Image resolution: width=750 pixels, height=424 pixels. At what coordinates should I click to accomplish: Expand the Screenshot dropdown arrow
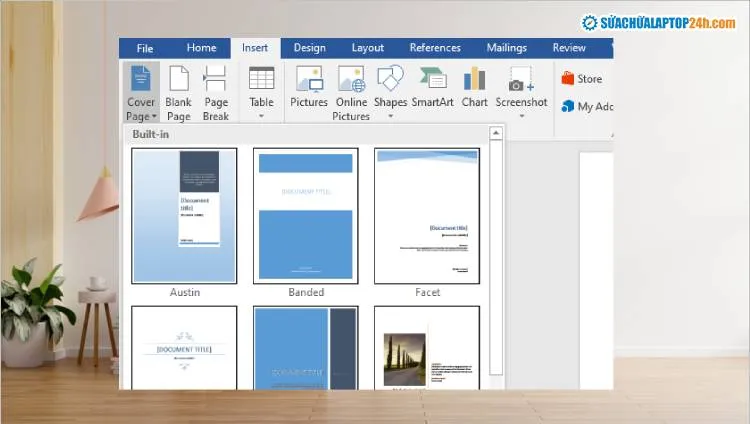pos(521,116)
